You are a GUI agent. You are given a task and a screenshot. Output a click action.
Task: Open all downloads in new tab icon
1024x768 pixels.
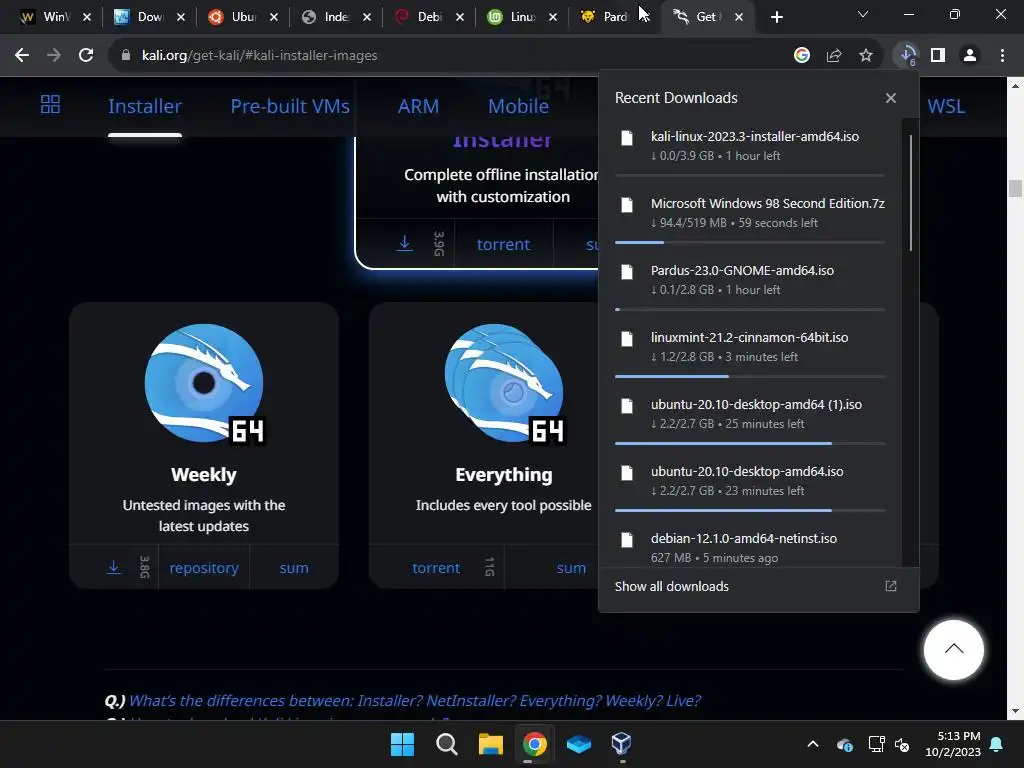[891, 586]
